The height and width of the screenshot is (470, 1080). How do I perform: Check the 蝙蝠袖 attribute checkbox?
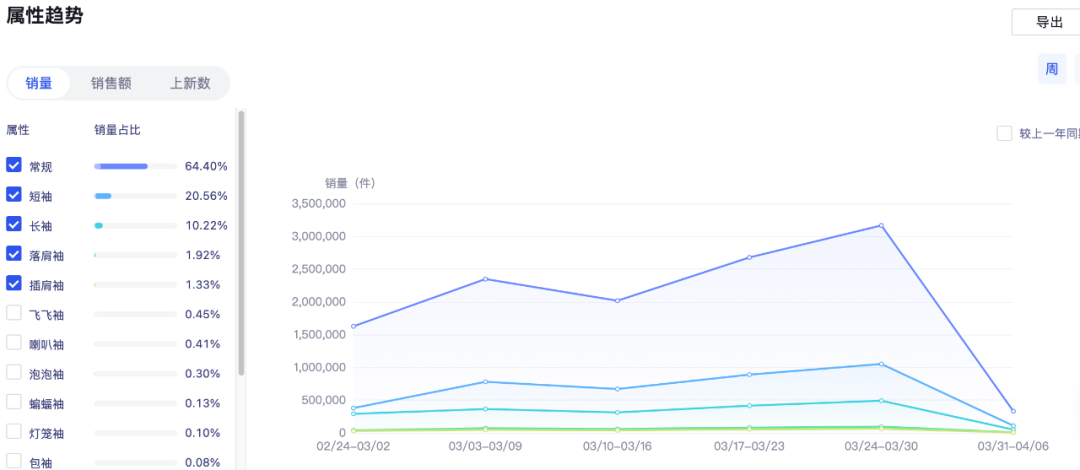click(x=14, y=402)
